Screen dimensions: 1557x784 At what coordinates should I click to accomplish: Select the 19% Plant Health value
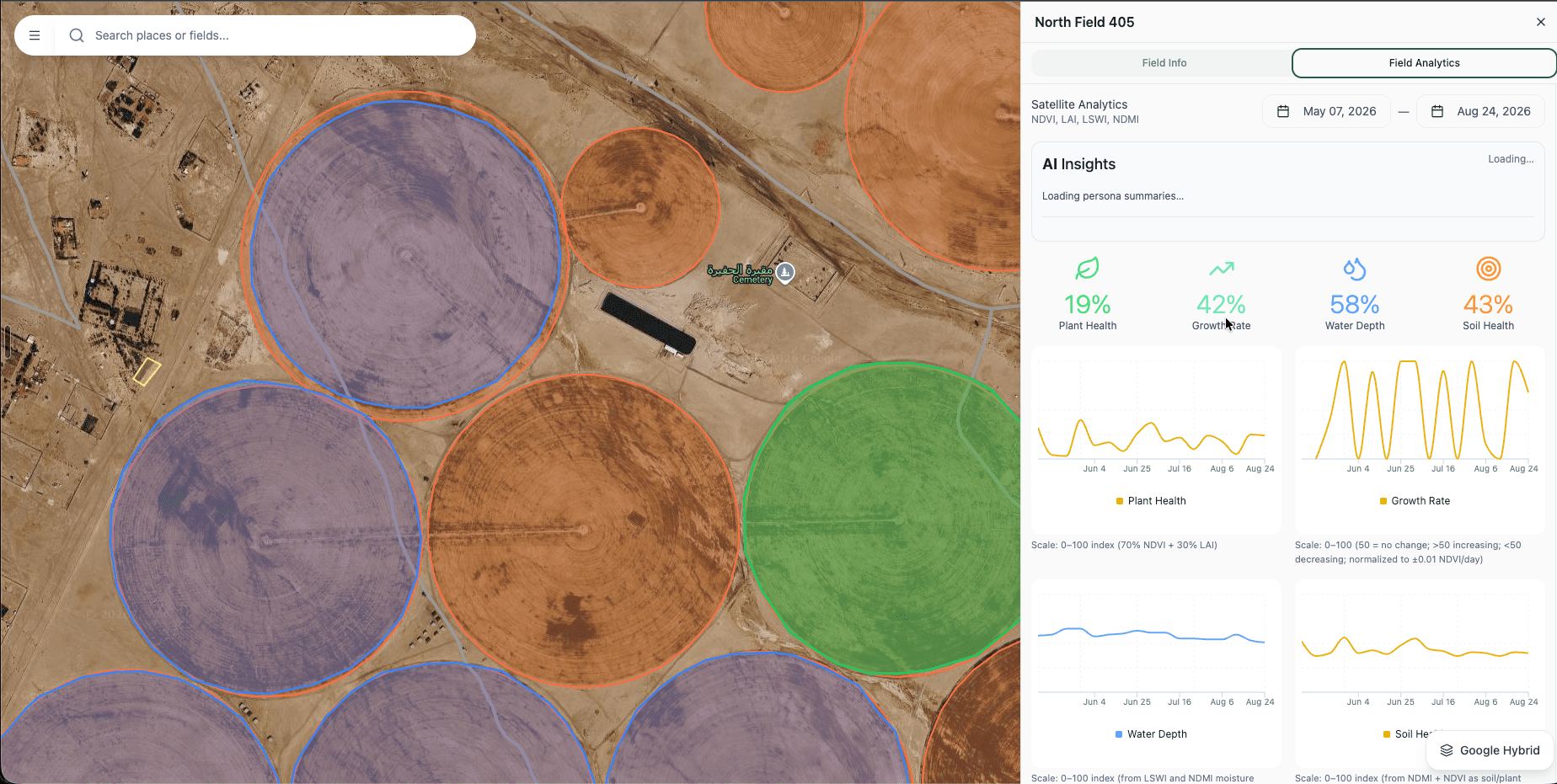click(x=1088, y=304)
